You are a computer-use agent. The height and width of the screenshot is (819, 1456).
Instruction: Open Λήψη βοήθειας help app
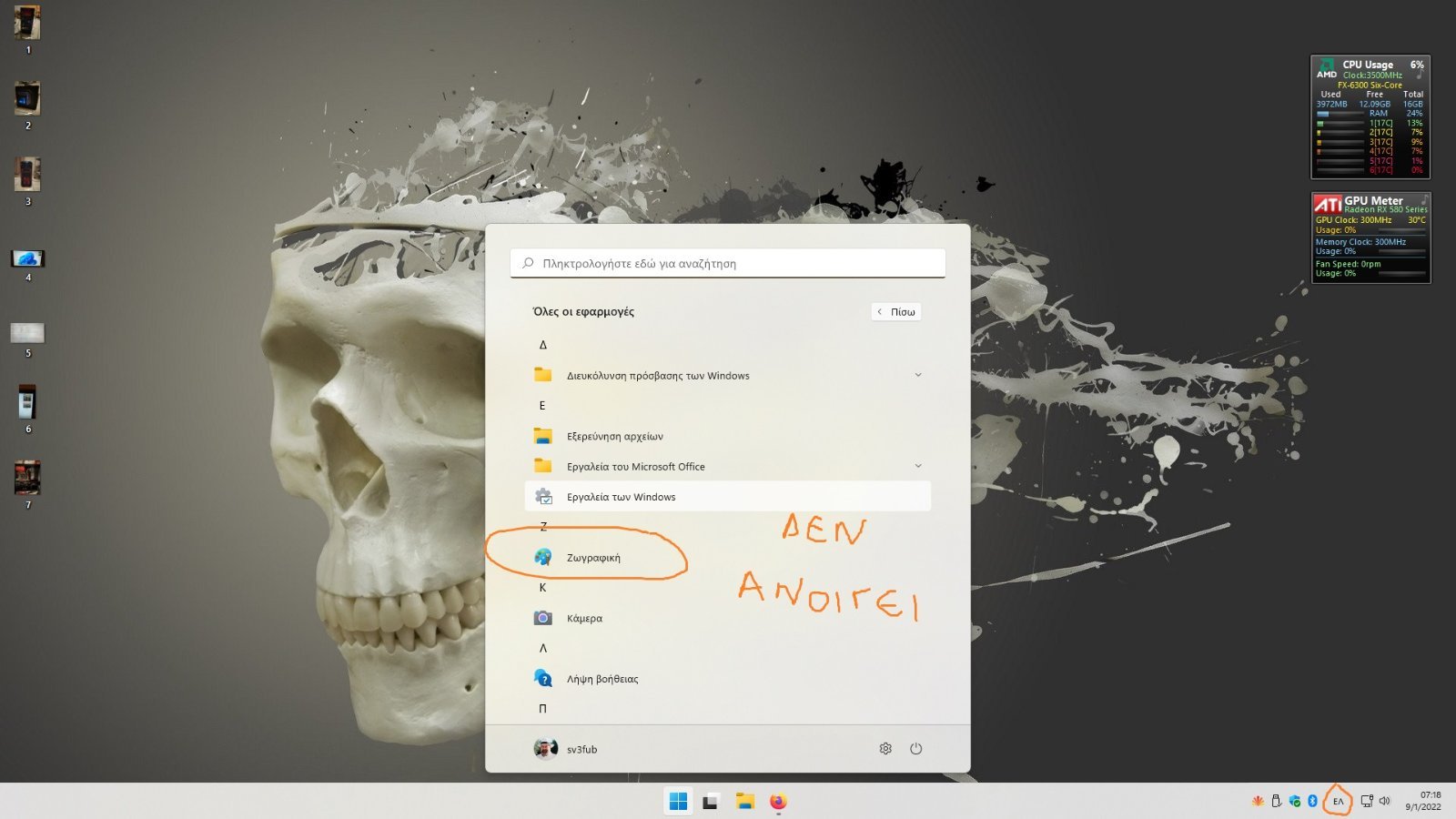[602, 679]
